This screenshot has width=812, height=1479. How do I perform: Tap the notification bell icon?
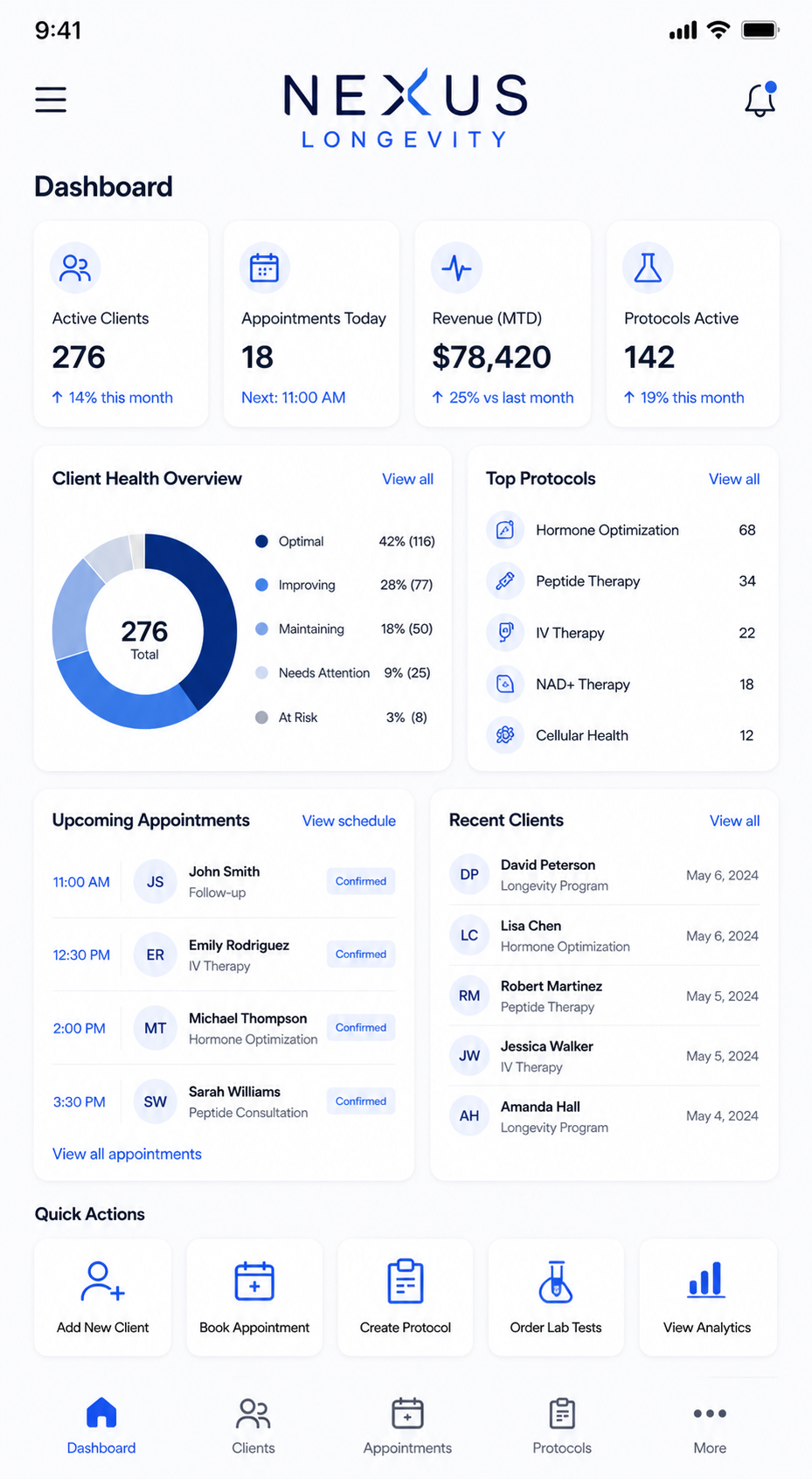(x=760, y=100)
